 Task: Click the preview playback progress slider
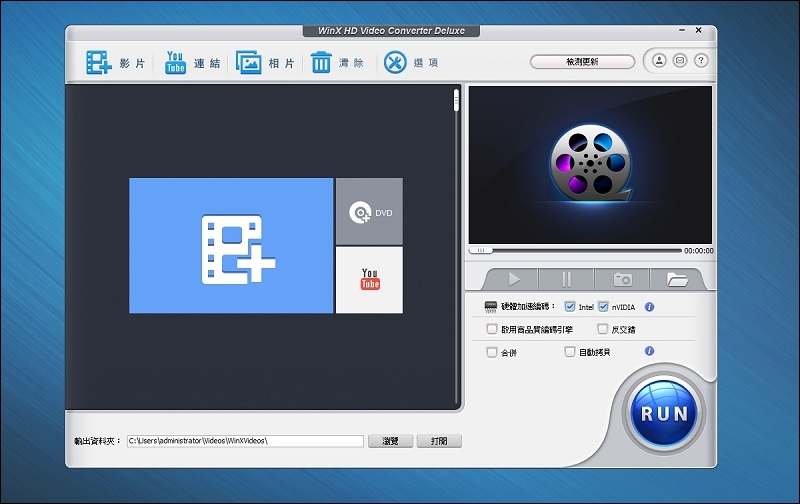coord(575,250)
